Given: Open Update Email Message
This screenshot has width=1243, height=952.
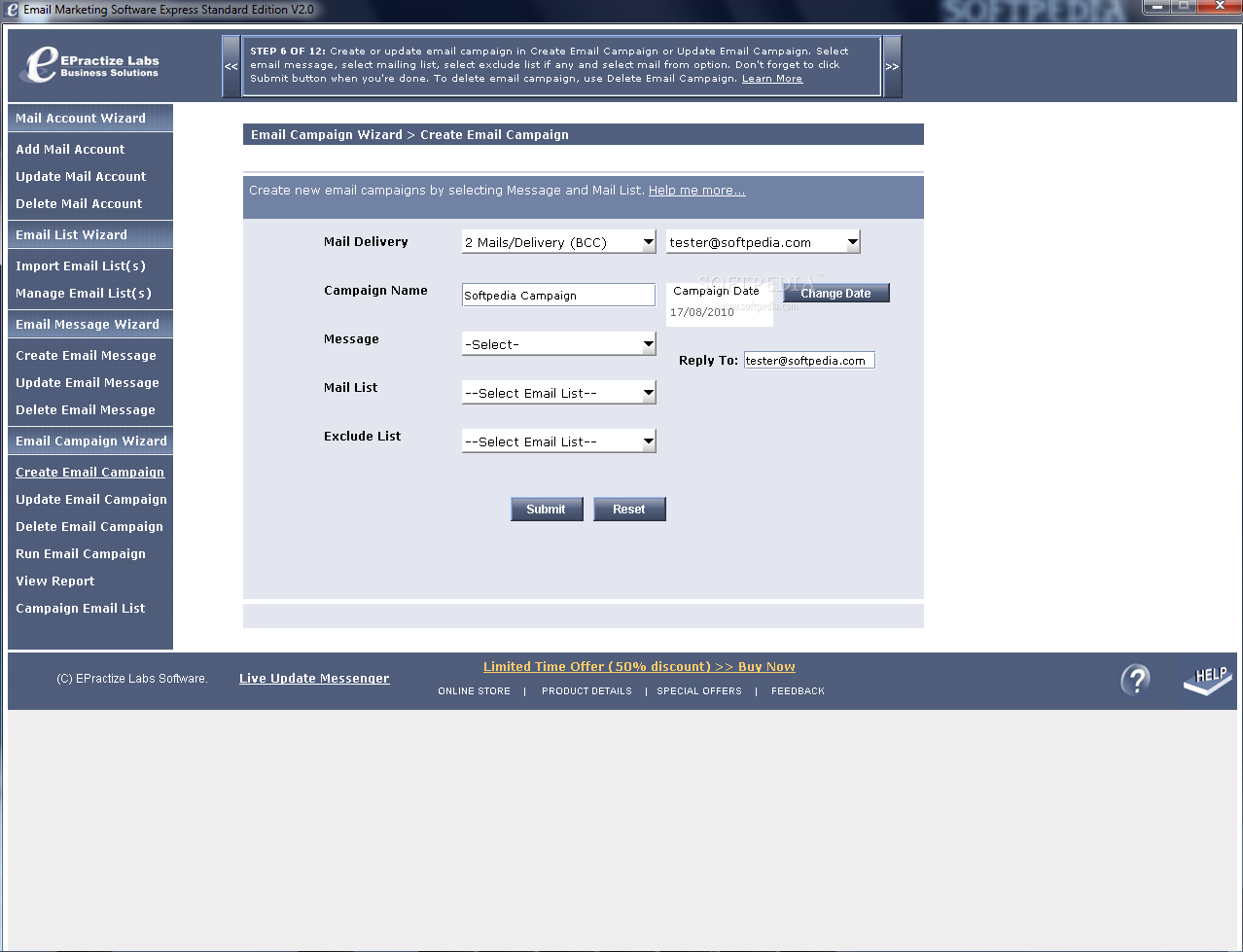Looking at the screenshot, I should pos(88,382).
